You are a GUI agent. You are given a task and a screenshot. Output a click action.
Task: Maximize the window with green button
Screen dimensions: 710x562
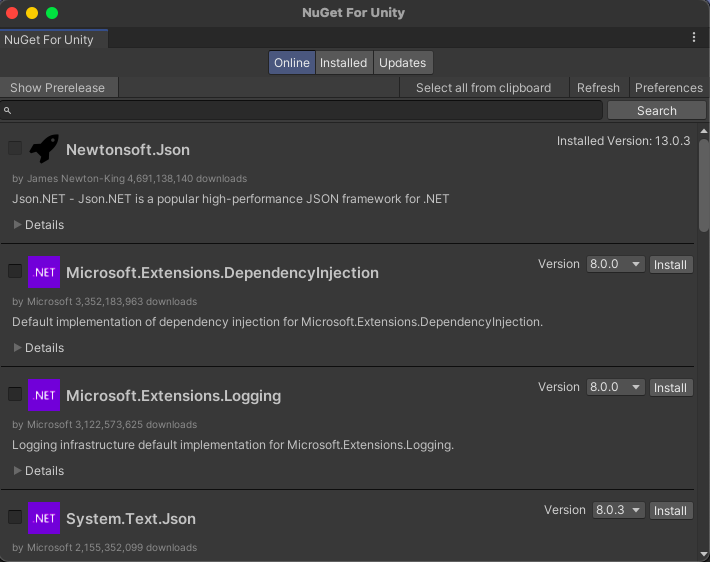click(52, 13)
